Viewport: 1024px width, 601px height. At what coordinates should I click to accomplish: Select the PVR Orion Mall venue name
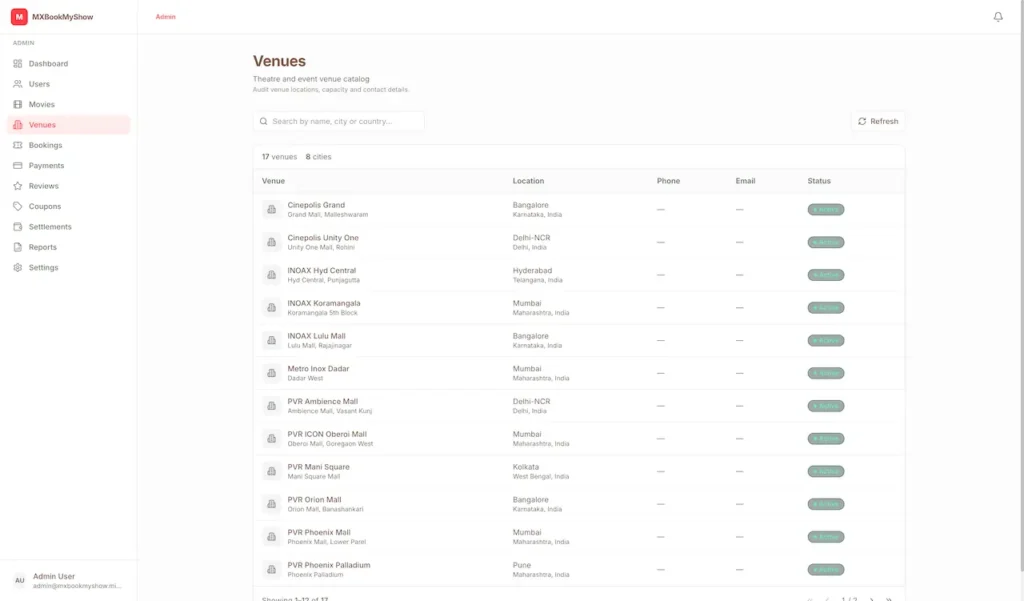point(314,499)
